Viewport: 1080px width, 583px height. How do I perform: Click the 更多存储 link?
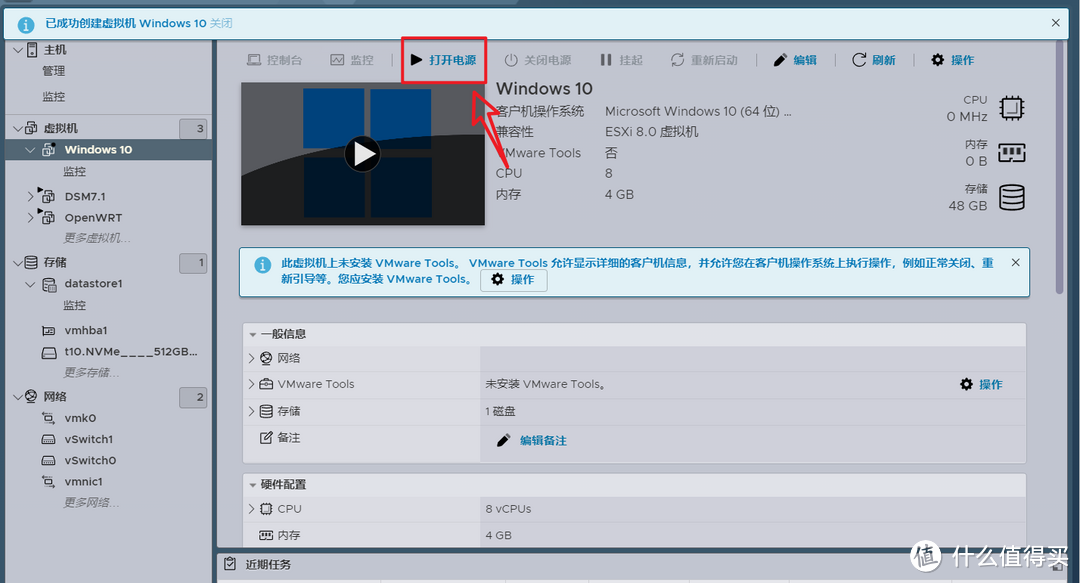pyautogui.click(x=92, y=373)
